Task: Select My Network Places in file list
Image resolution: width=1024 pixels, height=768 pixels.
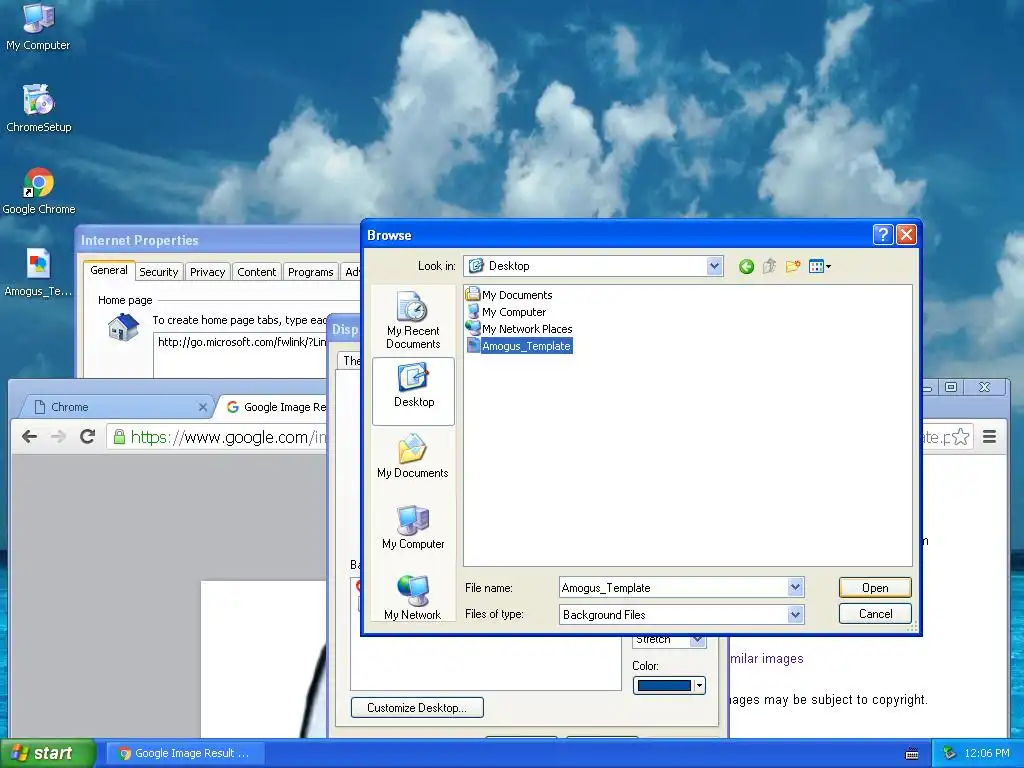Action: 520,329
